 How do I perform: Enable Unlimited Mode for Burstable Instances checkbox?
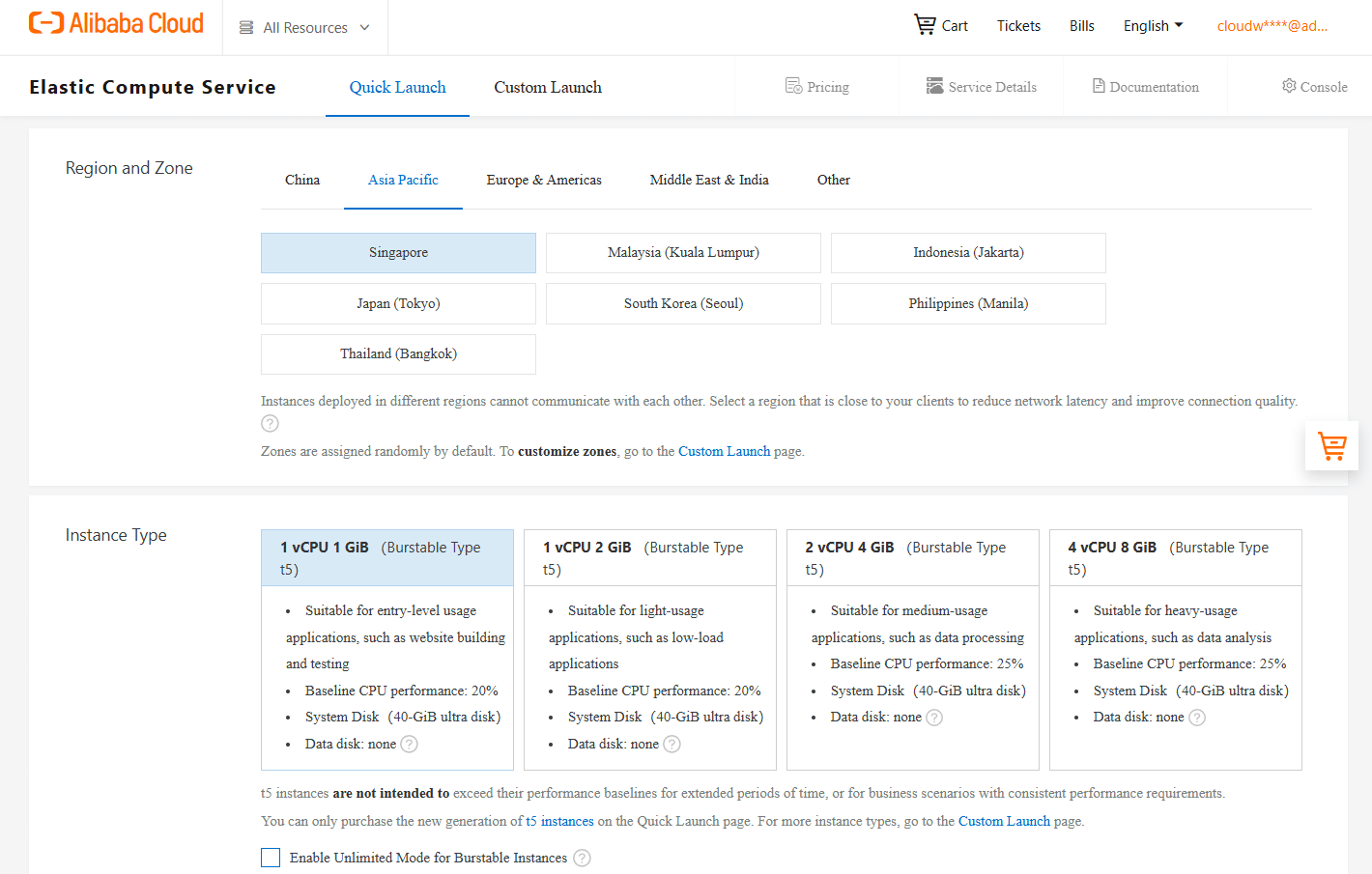pyautogui.click(x=271, y=858)
